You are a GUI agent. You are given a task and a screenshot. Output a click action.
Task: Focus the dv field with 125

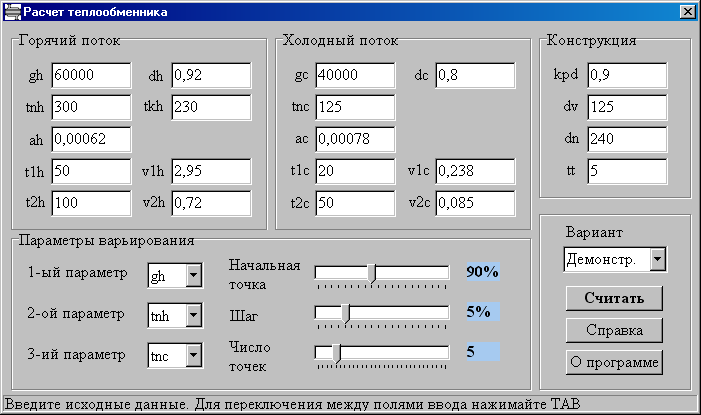click(627, 107)
